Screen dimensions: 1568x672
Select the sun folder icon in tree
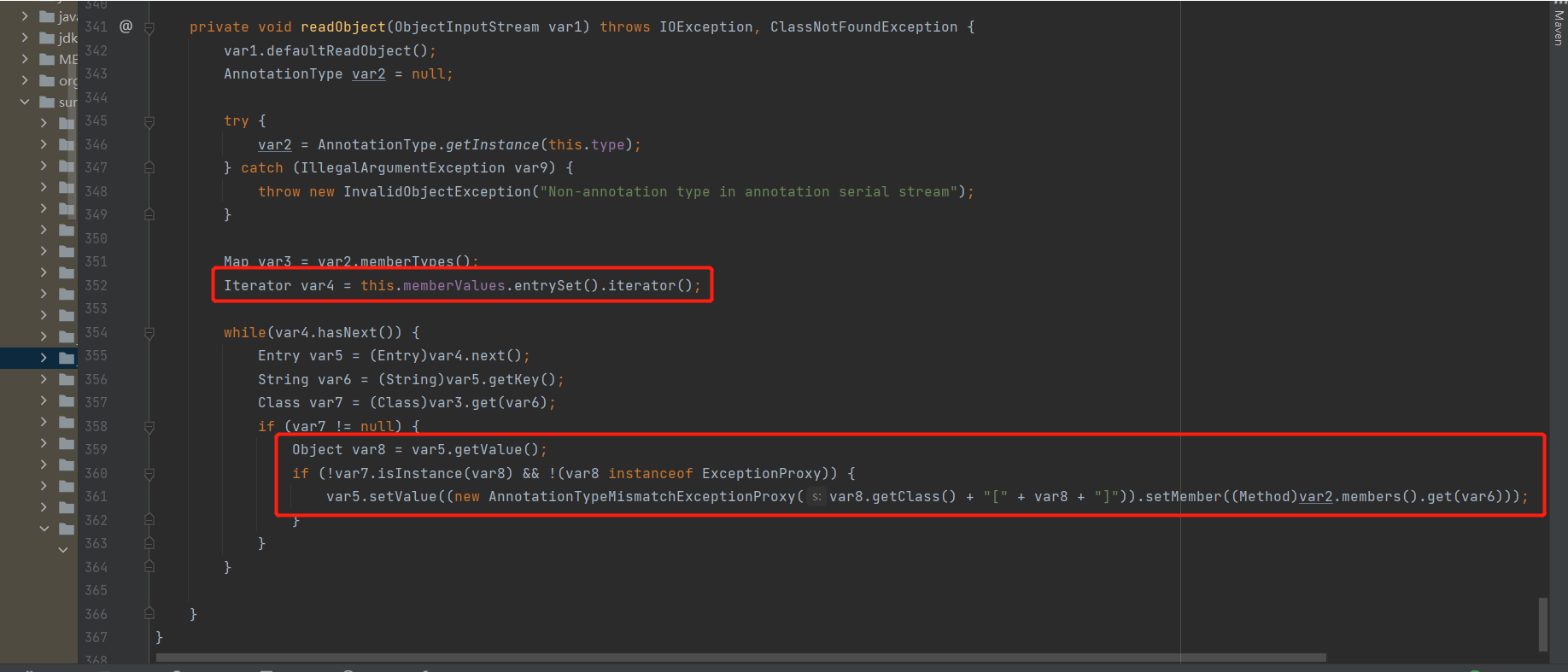(x=47, y=102)
